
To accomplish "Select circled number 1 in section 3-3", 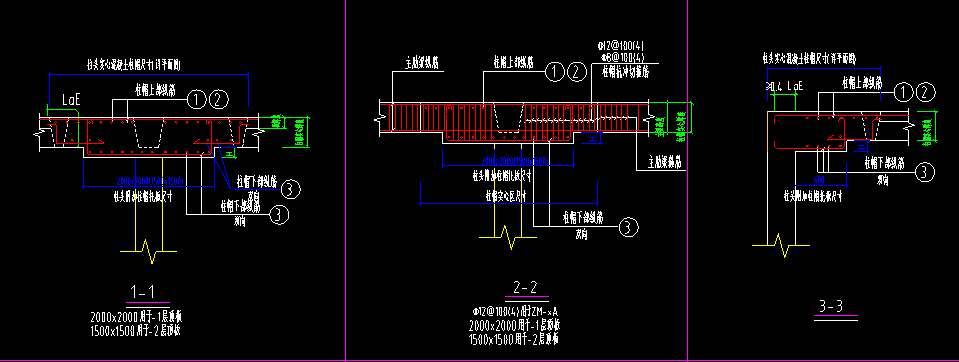I will [x=903, y=92].
